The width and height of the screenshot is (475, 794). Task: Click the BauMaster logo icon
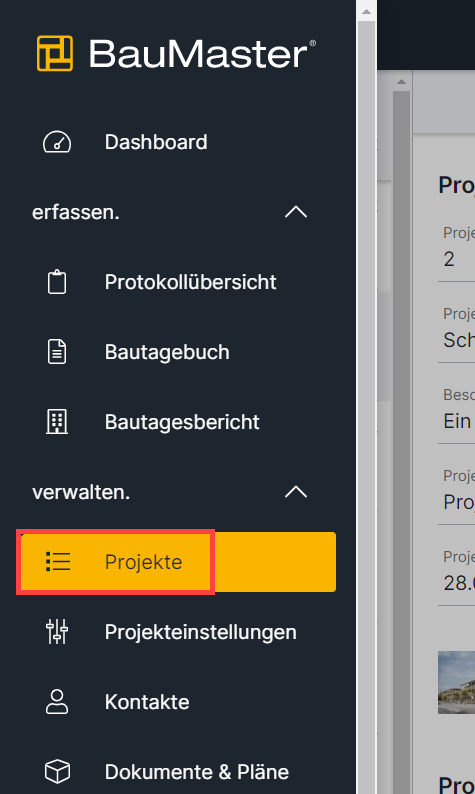tap(55, 53)
